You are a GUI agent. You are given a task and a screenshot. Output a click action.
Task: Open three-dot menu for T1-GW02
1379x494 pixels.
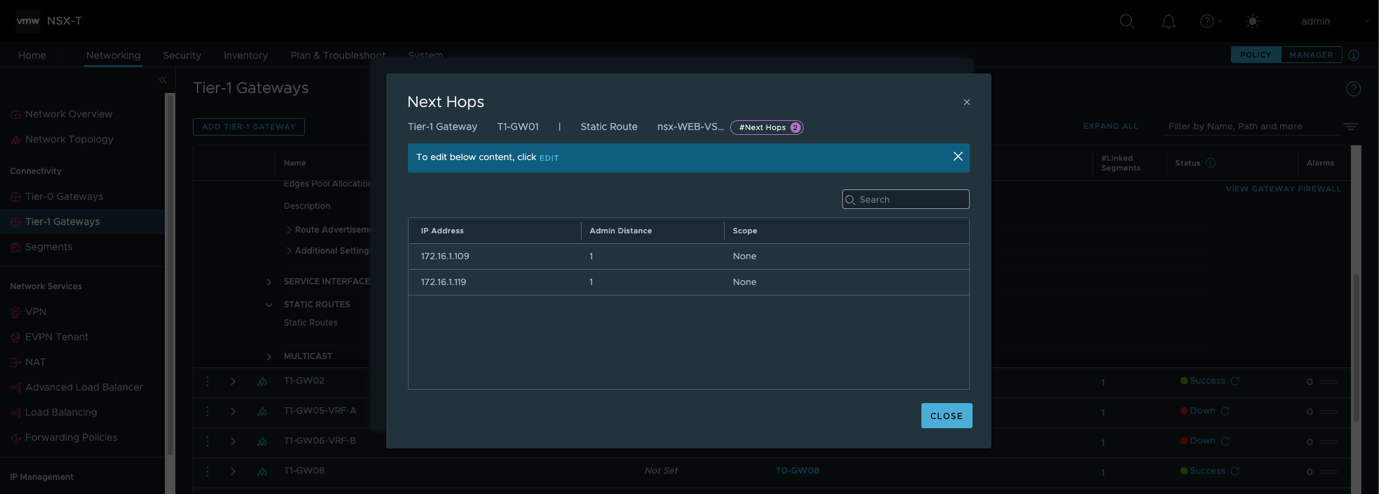pos(208,382)
